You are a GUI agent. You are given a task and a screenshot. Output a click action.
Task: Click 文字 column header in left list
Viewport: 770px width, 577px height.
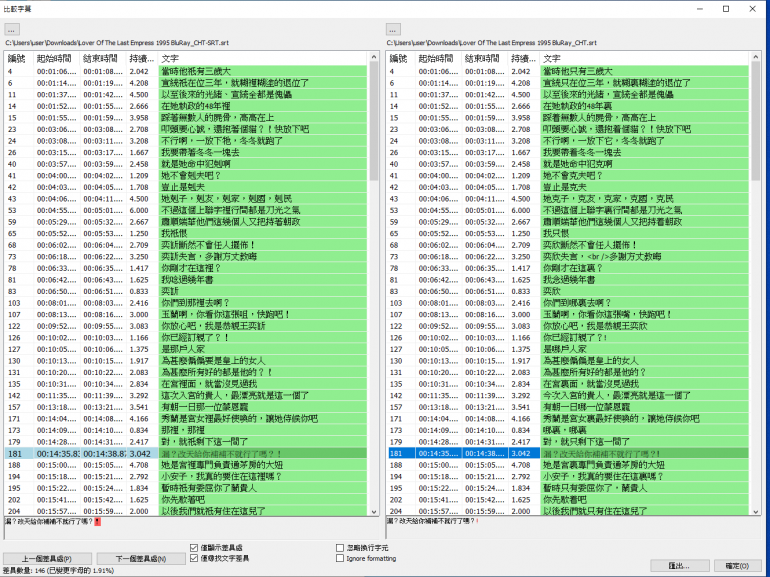[263, 58]
